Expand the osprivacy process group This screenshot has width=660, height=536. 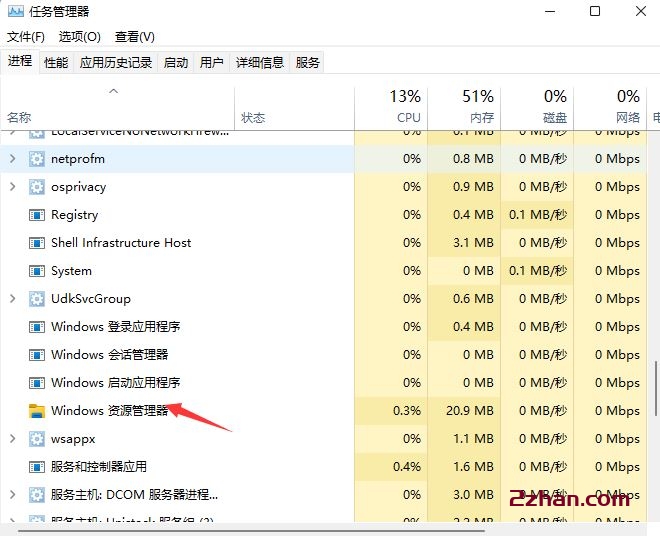(13, 187)
